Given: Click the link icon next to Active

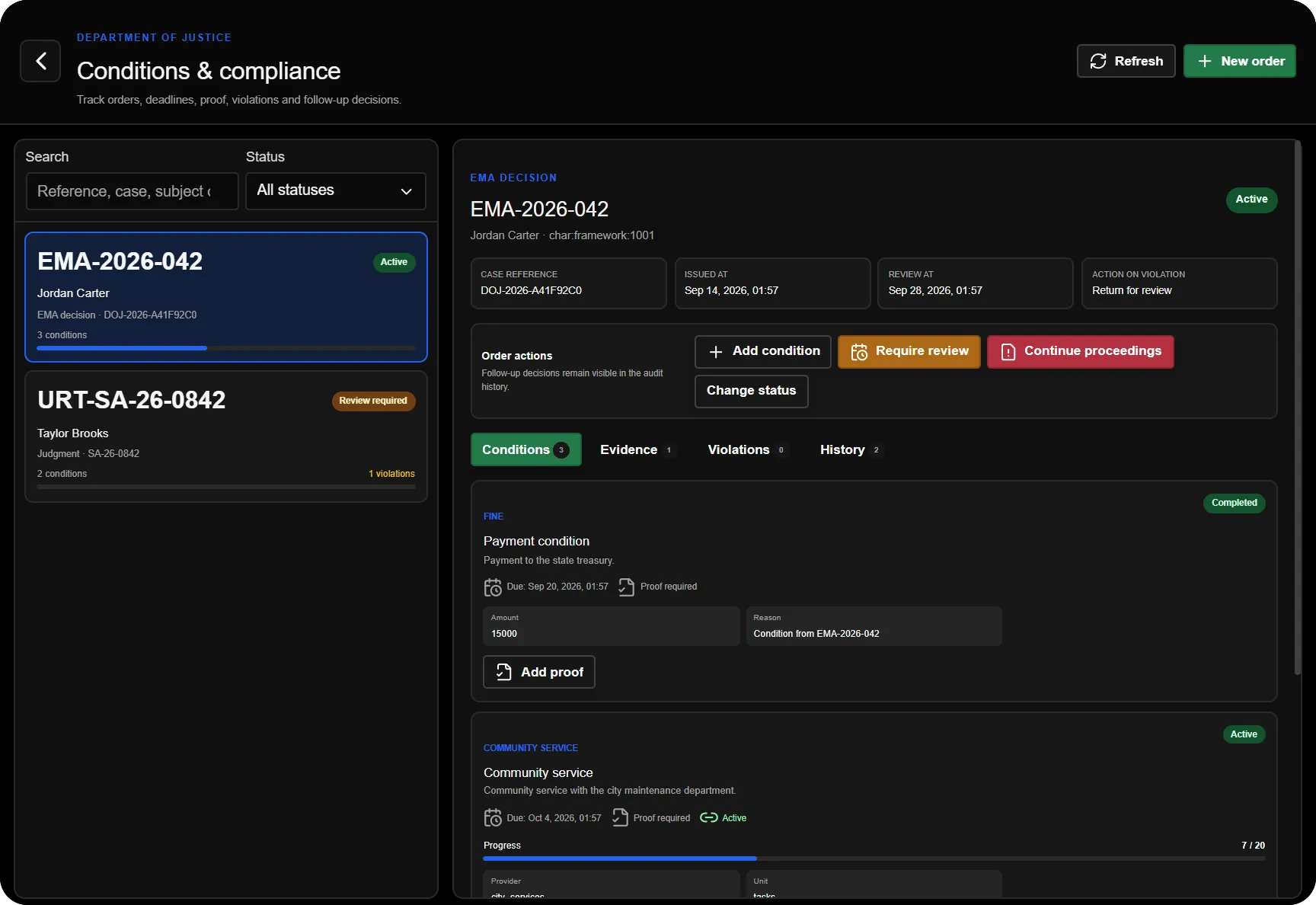Looking at the screenshot, I should (709, 818).
